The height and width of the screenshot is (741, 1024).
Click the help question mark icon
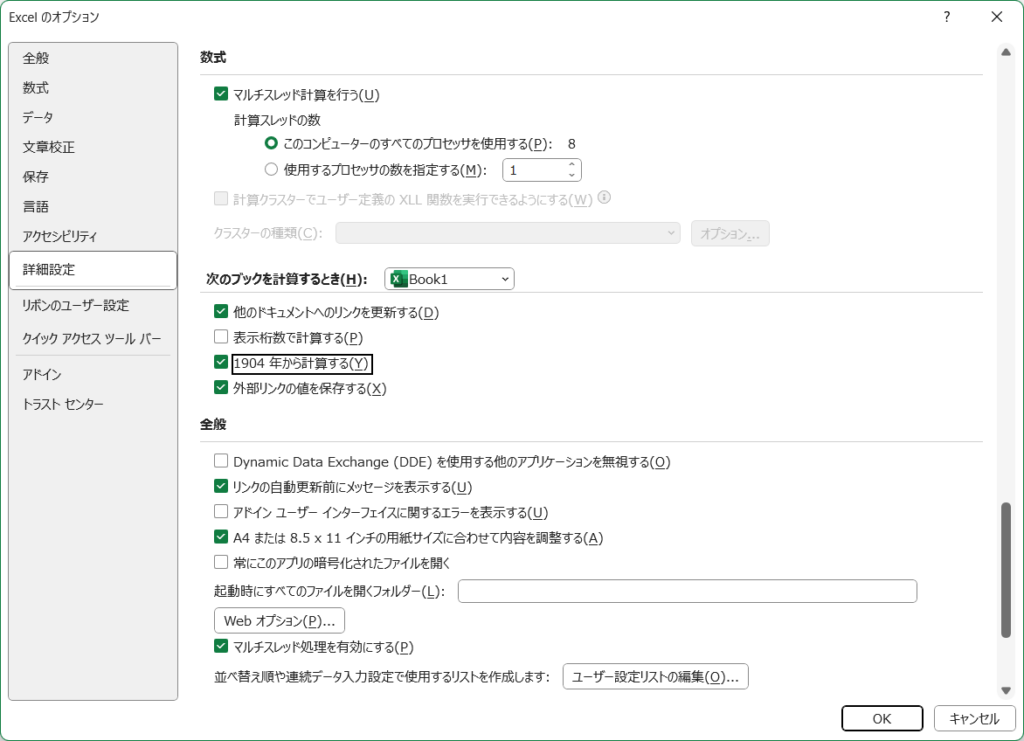coord(946,17)
